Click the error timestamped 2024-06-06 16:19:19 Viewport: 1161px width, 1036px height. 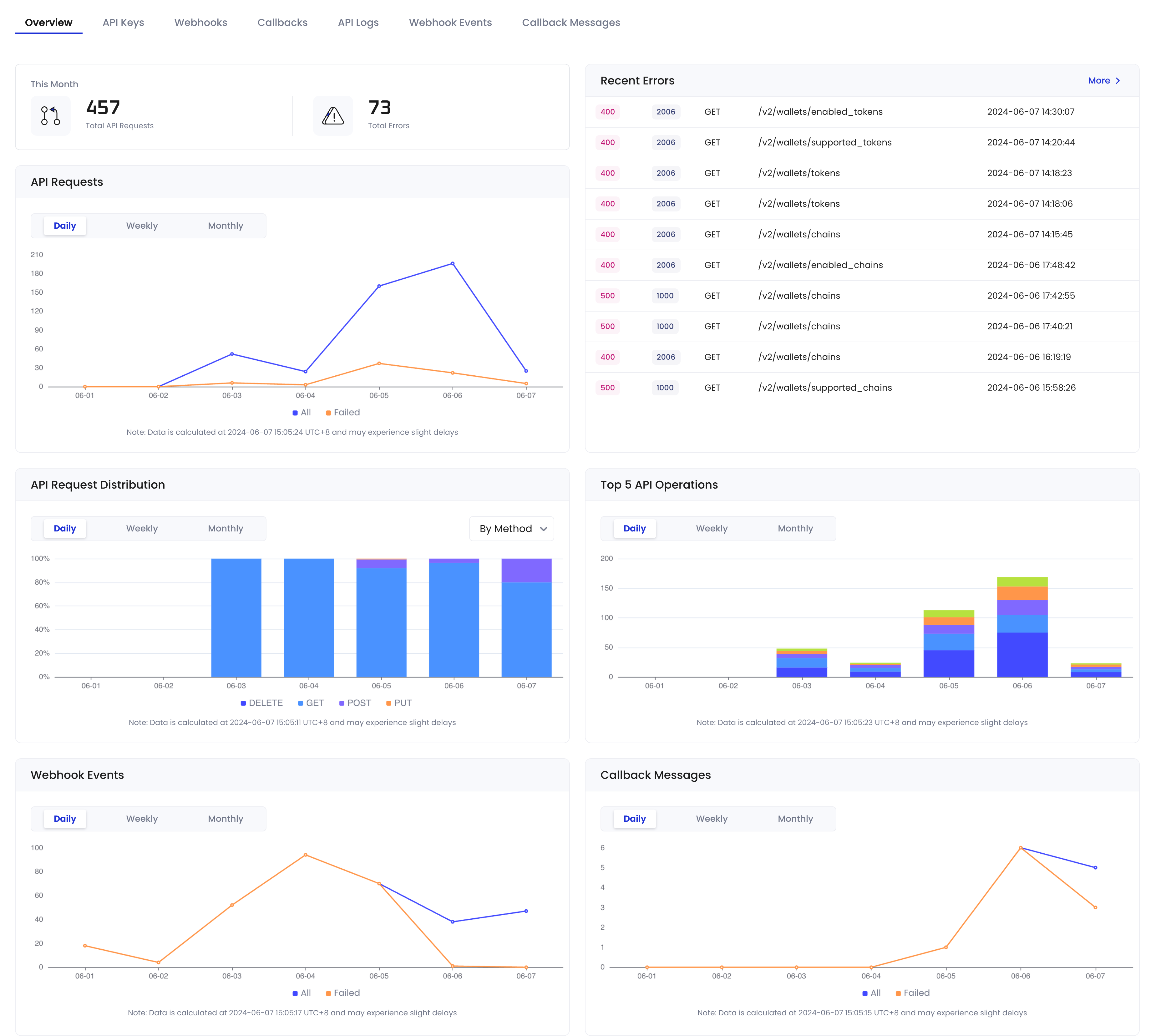(862, 358)
